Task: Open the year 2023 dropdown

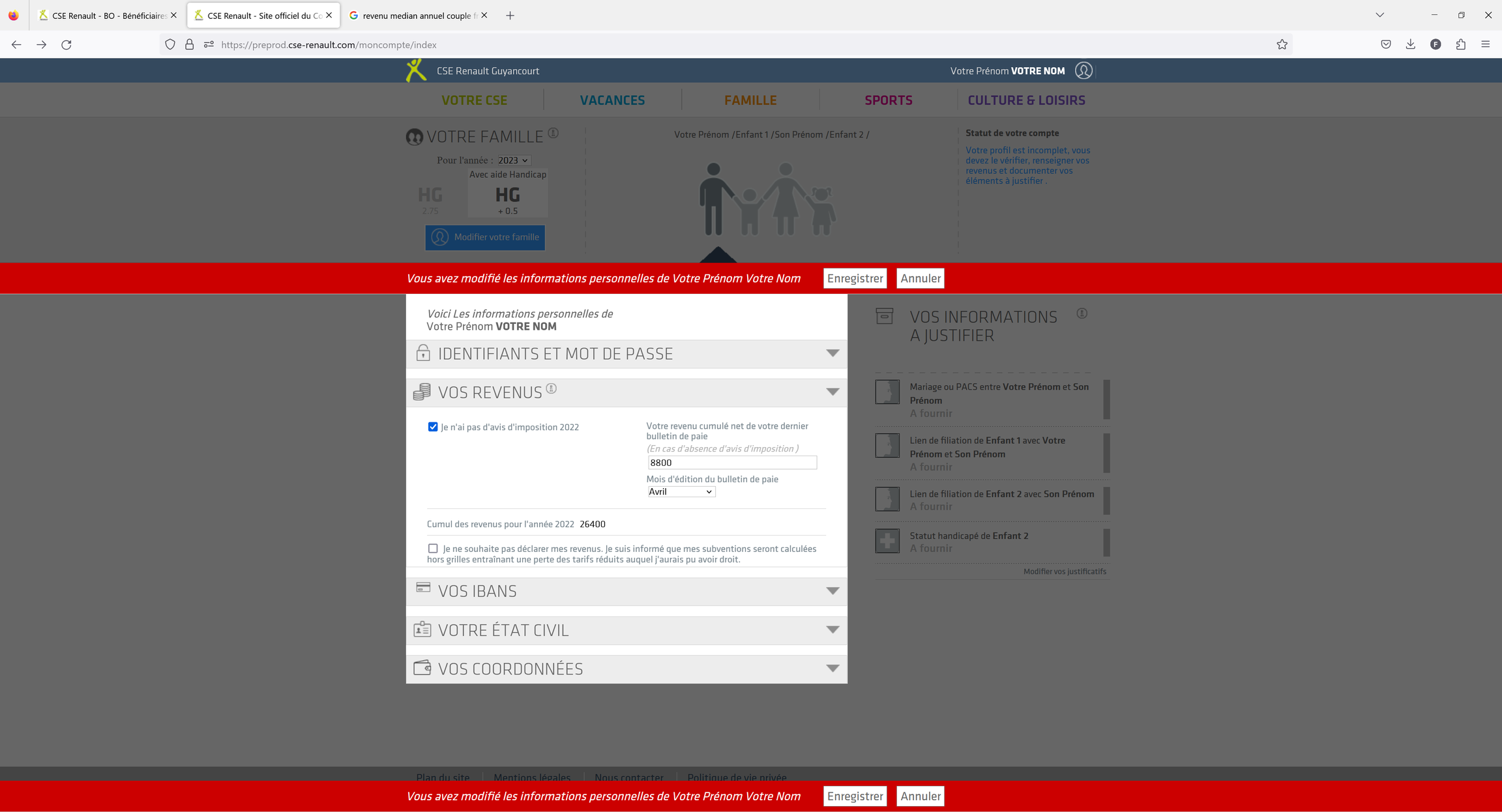Action: point(514,160)
